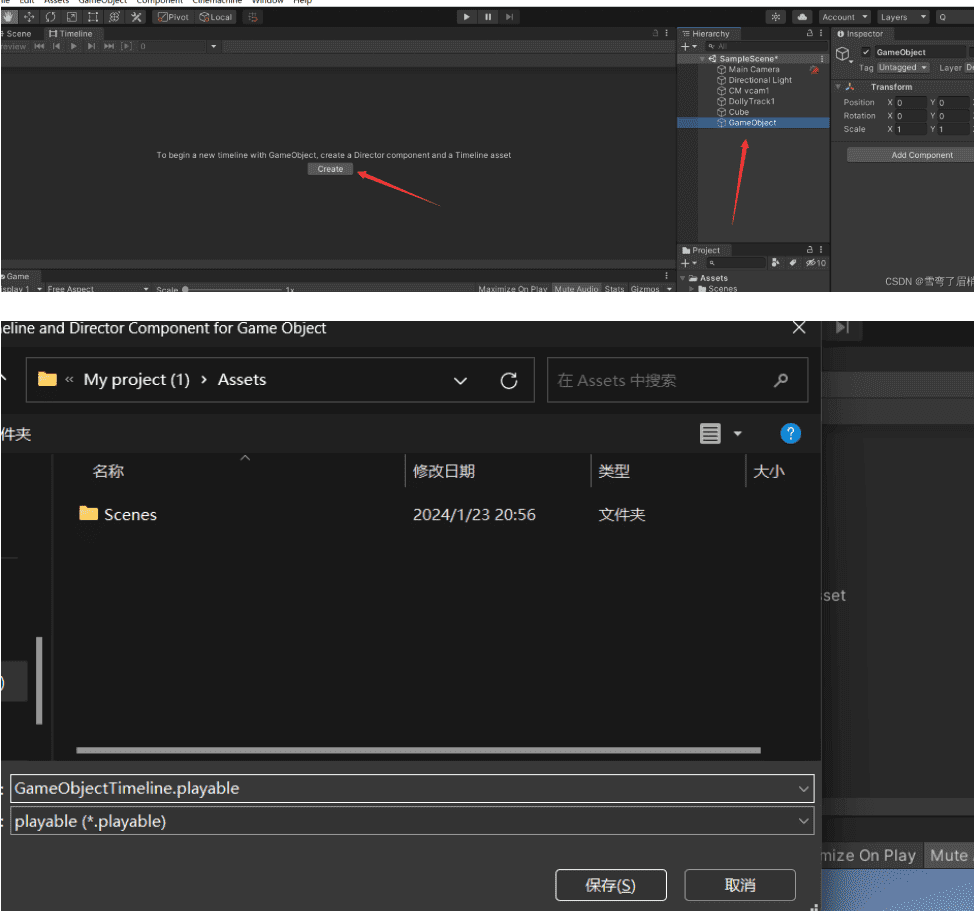Click the view layout icon in dialog

tap(711, 433)
